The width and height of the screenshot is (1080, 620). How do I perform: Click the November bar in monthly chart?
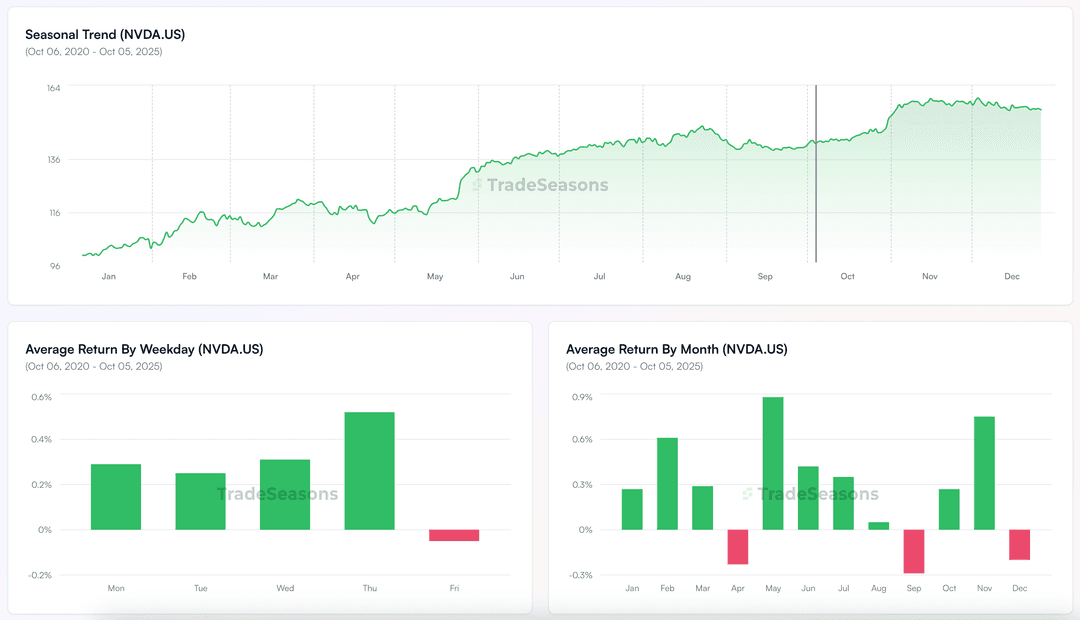pyautogui.click(x=984, y=473)
